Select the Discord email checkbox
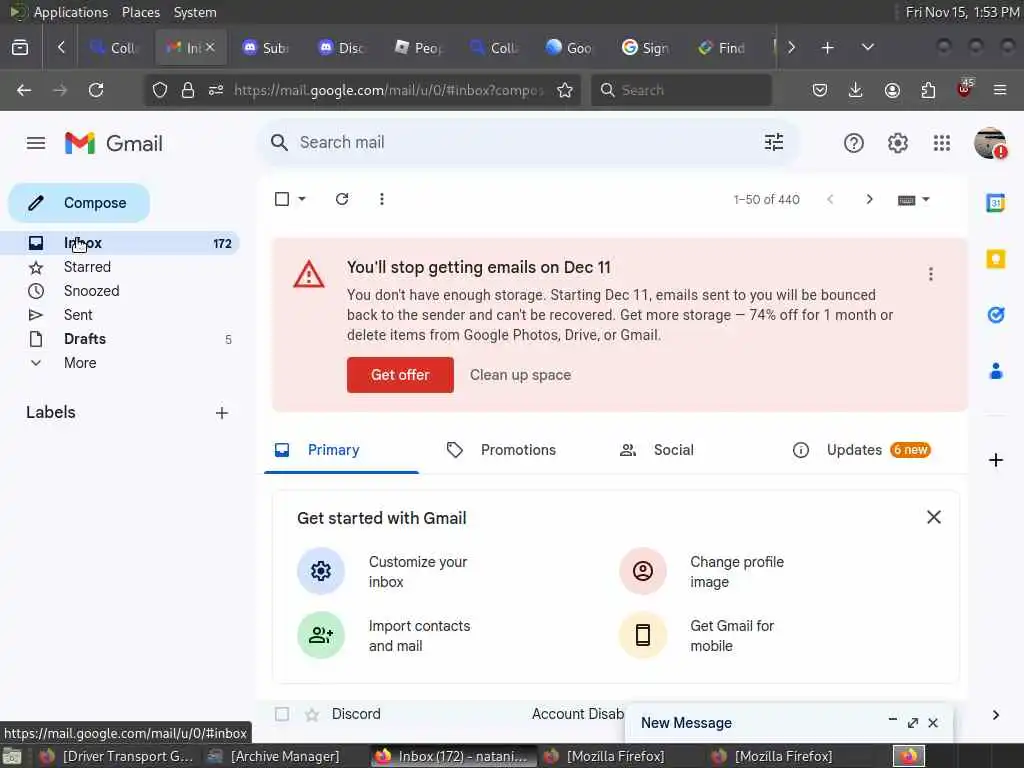The height and width of the screenshot is (768, 1024). [x=281, y=714]
